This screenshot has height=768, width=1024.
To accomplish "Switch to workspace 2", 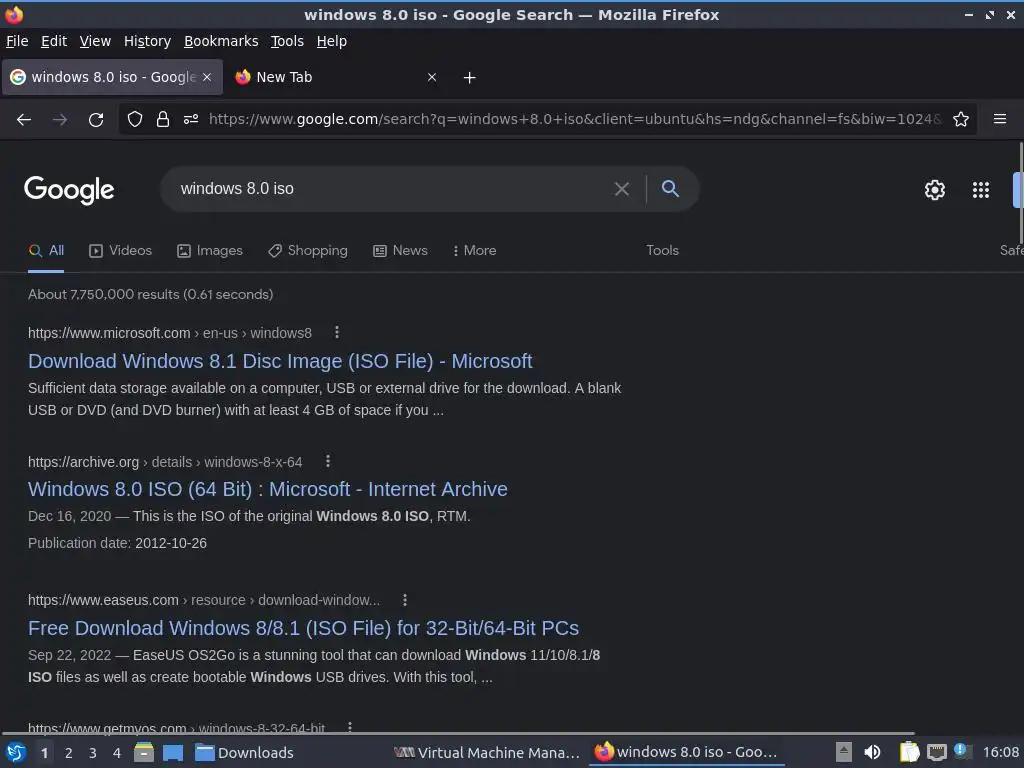I will pyautogui.click(x=69, y=753).
